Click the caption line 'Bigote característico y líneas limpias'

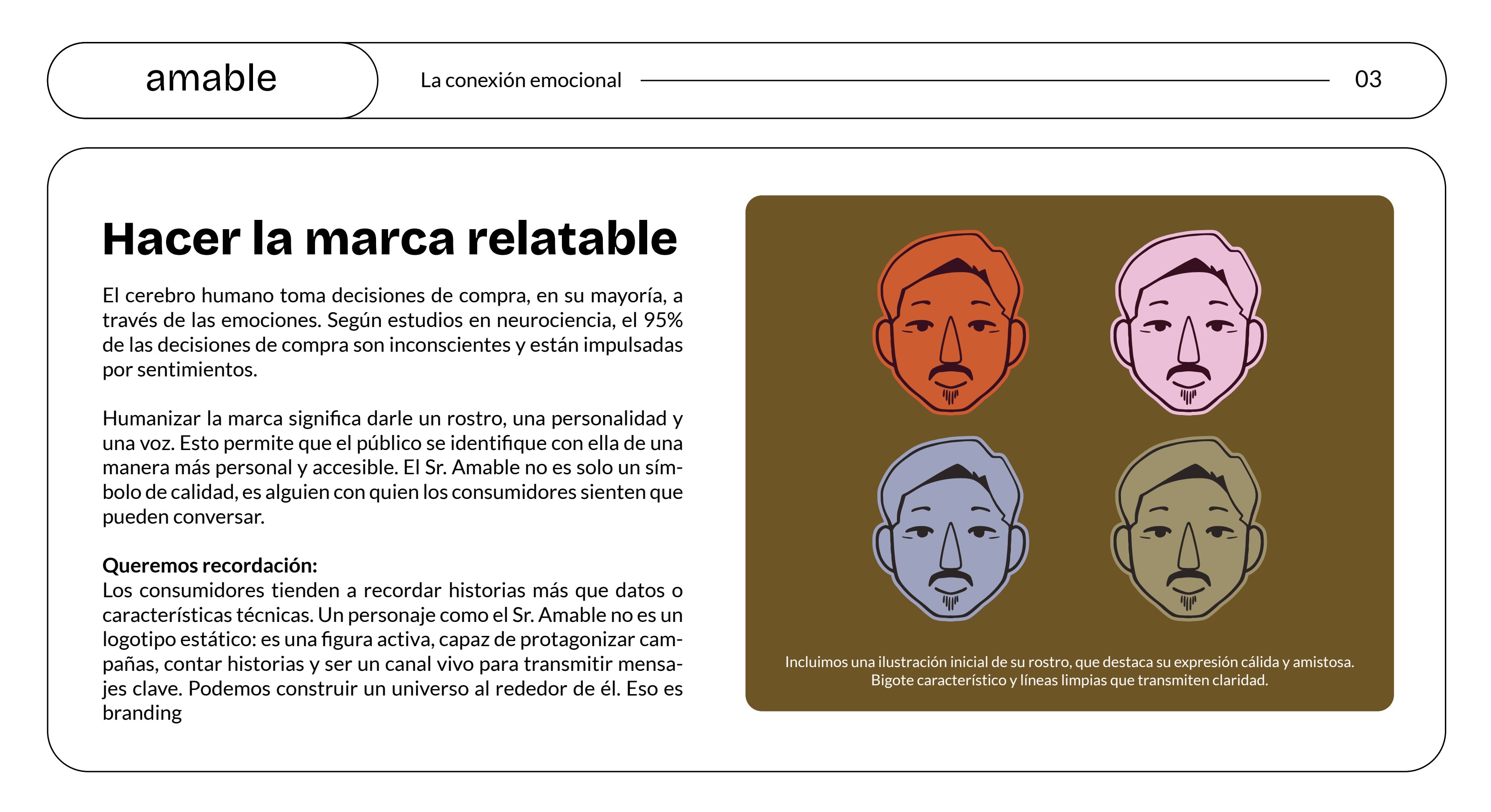click(x=1069, y=681)
